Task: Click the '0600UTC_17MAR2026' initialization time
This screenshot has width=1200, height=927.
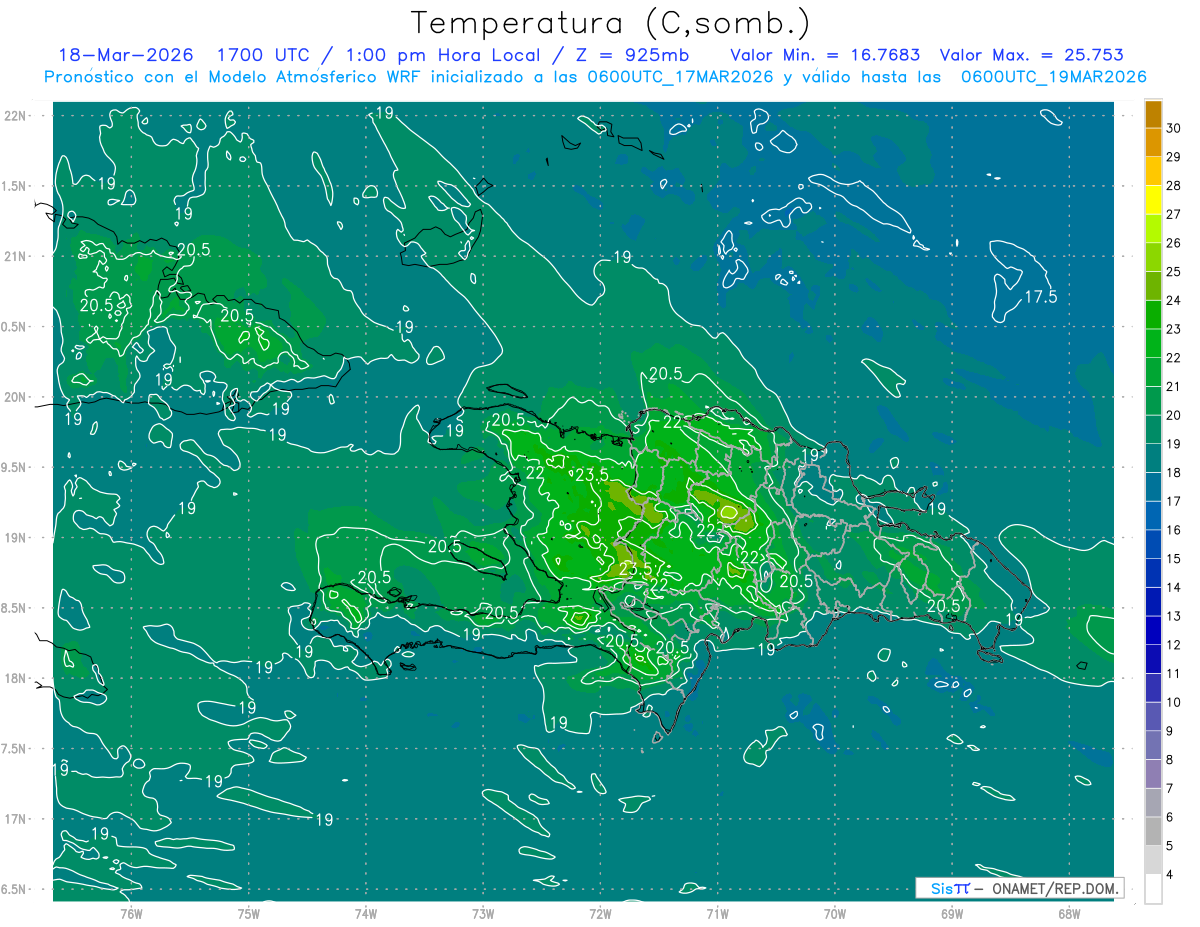Action: click(679, 77)
